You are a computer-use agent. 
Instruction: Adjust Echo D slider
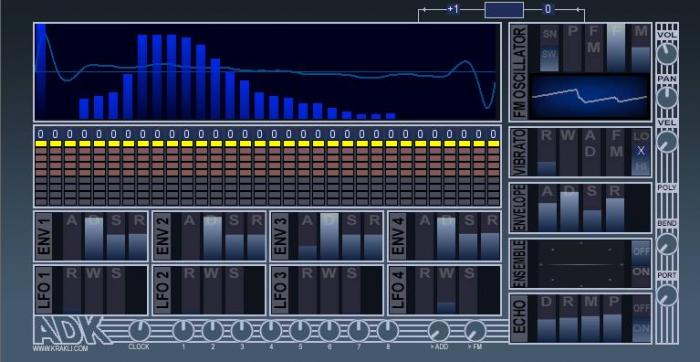[x=546, y=319]
